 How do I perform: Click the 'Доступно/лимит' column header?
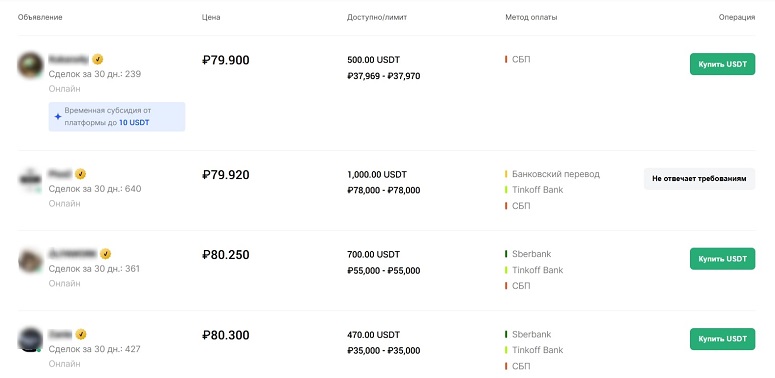tap(377, 17)
